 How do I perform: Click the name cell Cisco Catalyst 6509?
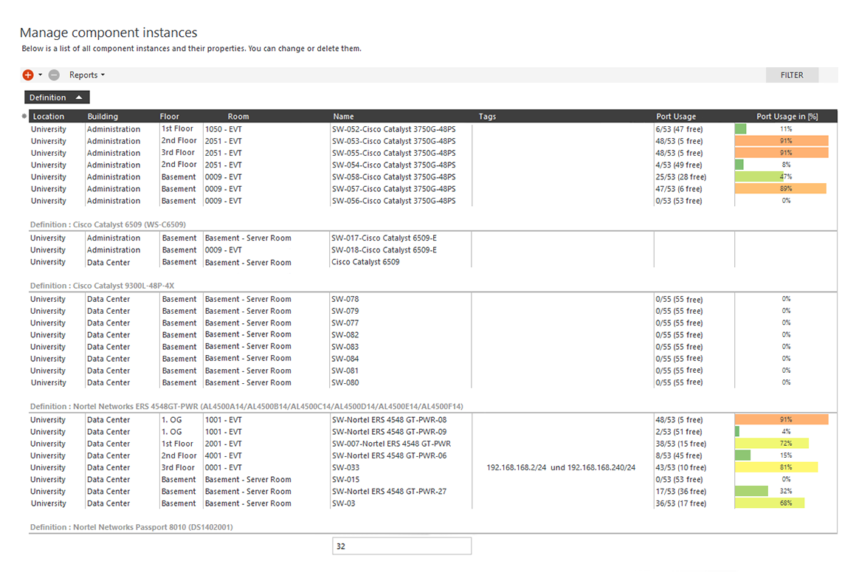point(365,262)
